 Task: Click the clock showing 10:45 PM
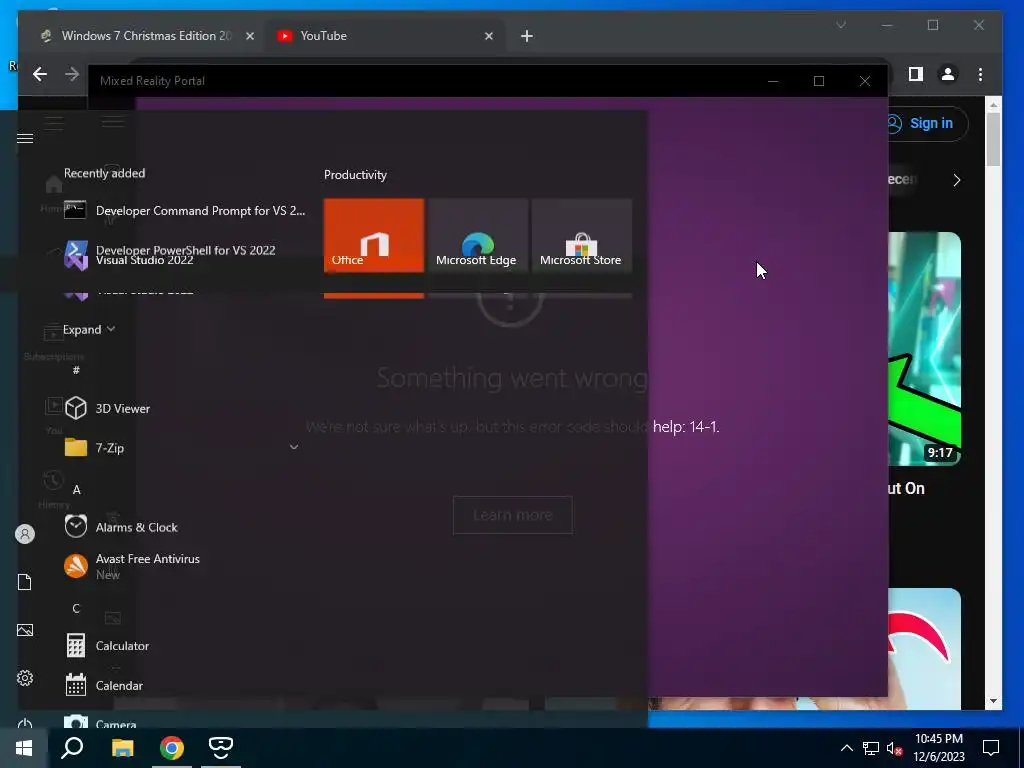(938, 748)
